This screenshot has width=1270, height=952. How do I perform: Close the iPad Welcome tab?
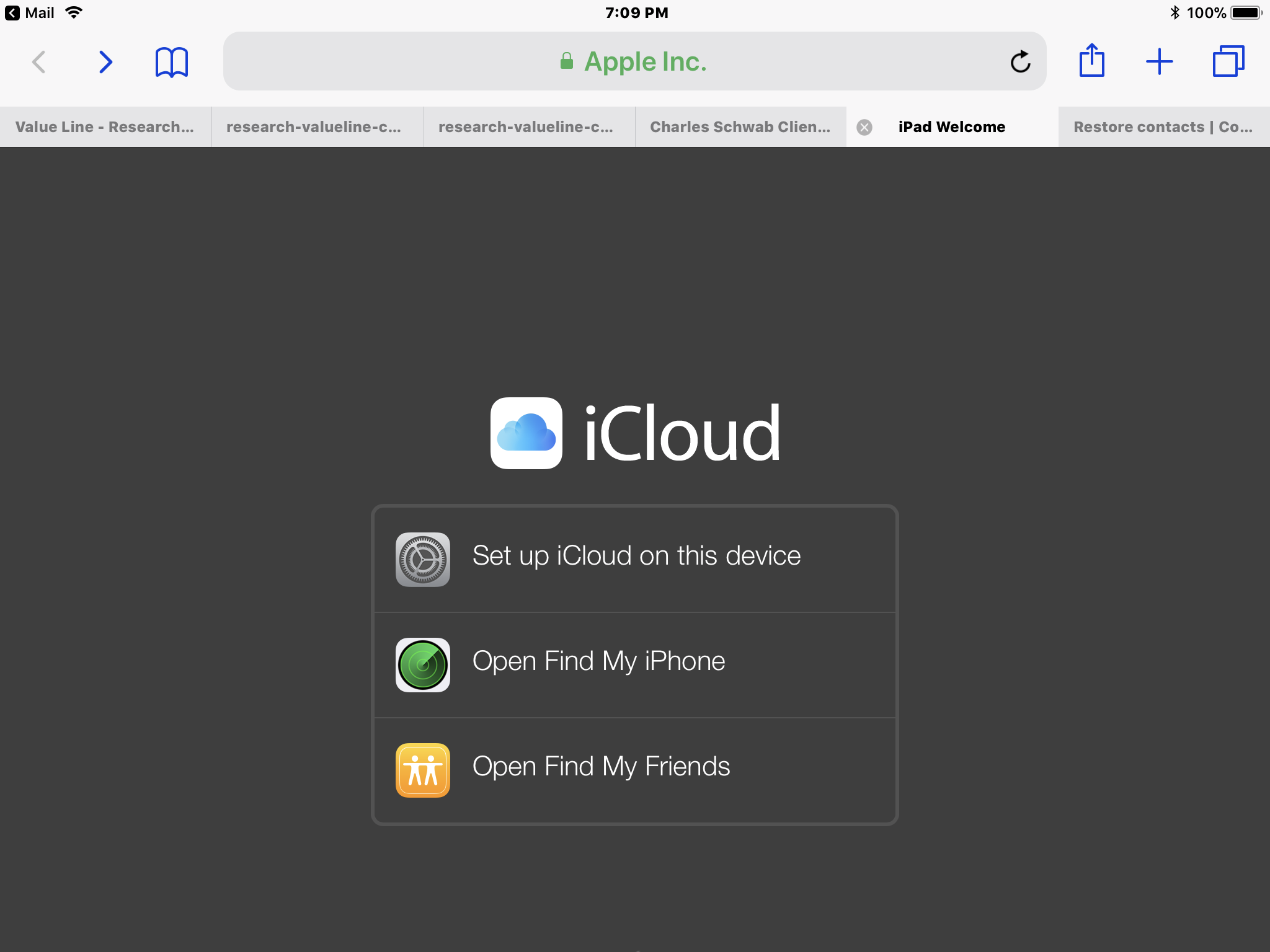(864, 127)
